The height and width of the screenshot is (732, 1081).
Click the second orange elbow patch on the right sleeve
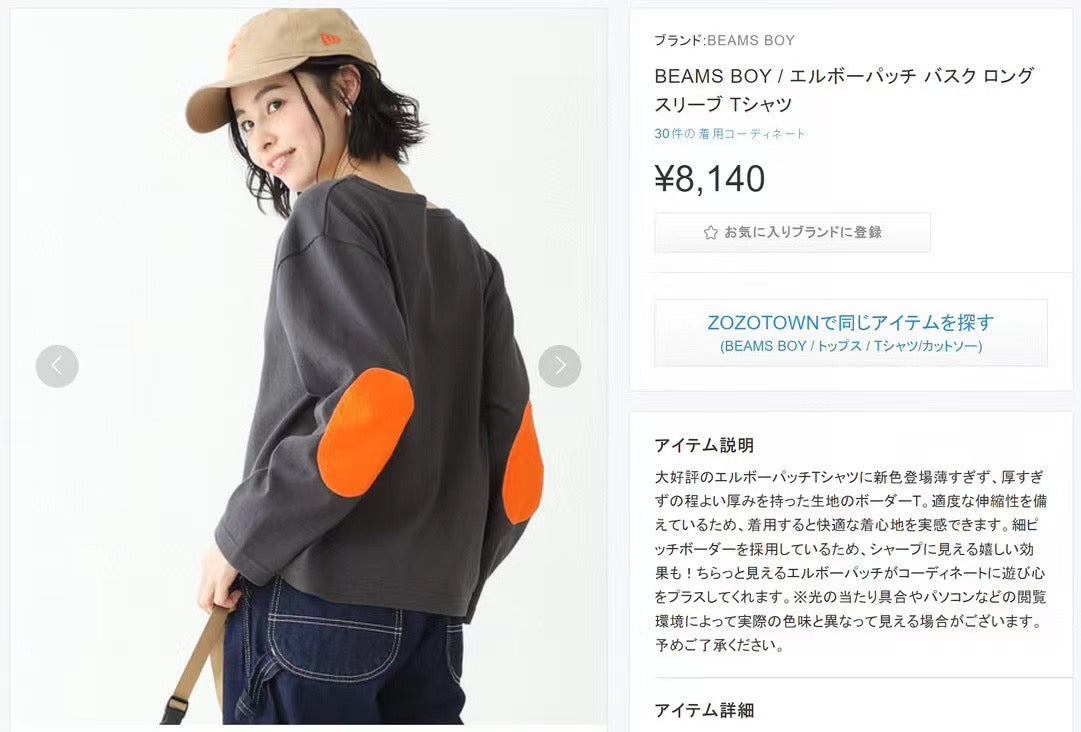523,462
